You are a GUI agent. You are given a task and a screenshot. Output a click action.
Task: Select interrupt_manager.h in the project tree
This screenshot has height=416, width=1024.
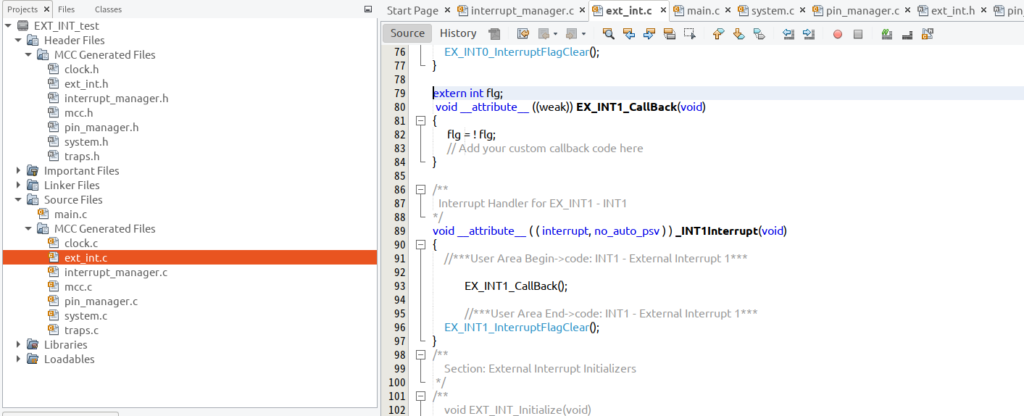point(116,98)
